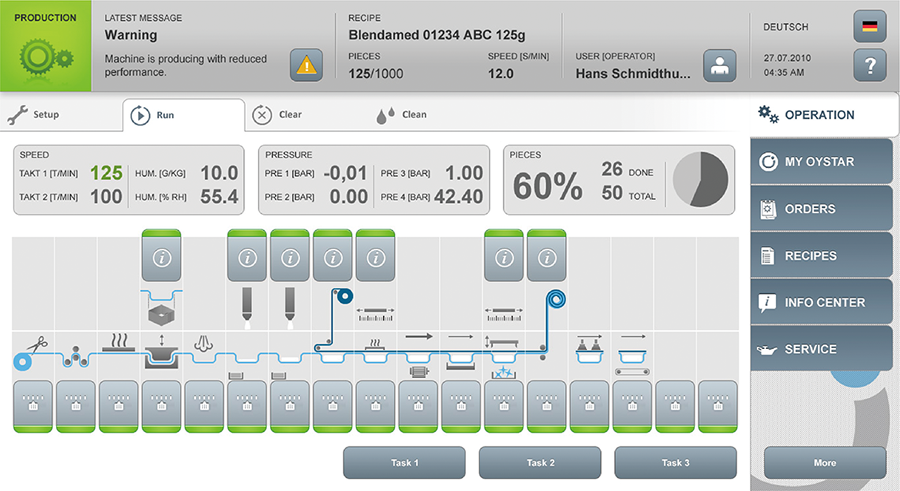Image resolution: width=900 pixels, height=491 pixels.
Task: Click the heating plate station icon
Action: pos(119,342)
